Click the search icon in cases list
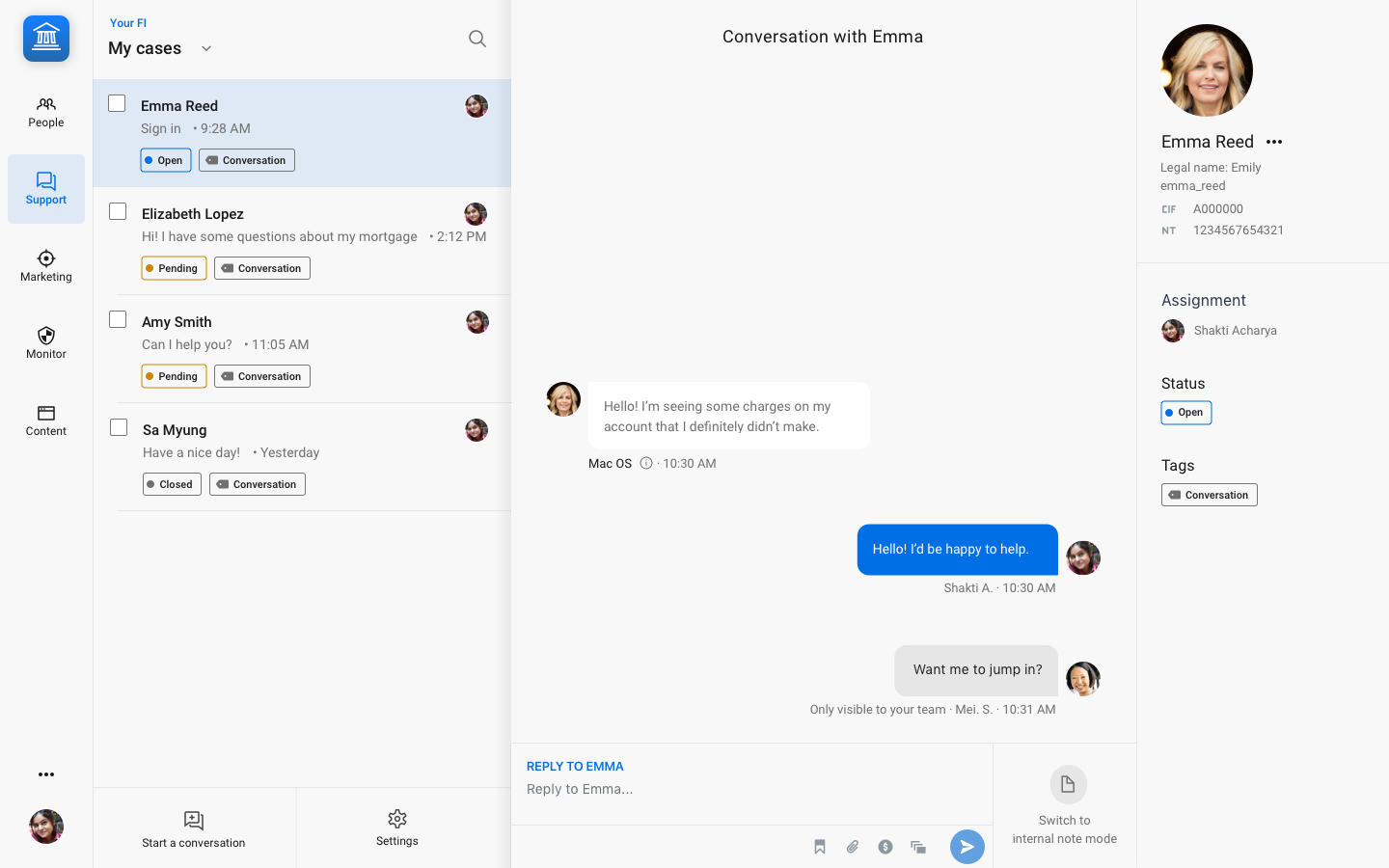The width and height of the screenshot is (1389, 868). point(477,39)
